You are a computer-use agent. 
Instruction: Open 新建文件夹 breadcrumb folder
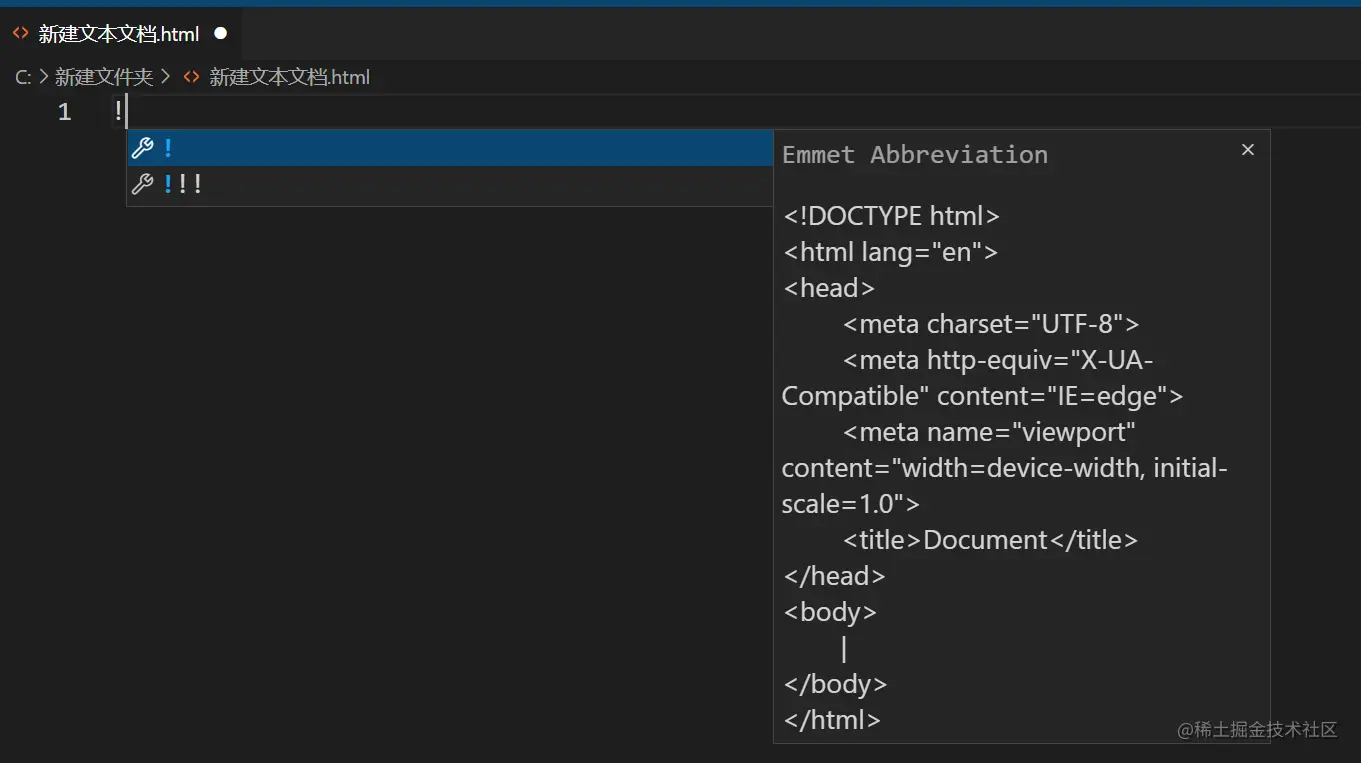104,77
